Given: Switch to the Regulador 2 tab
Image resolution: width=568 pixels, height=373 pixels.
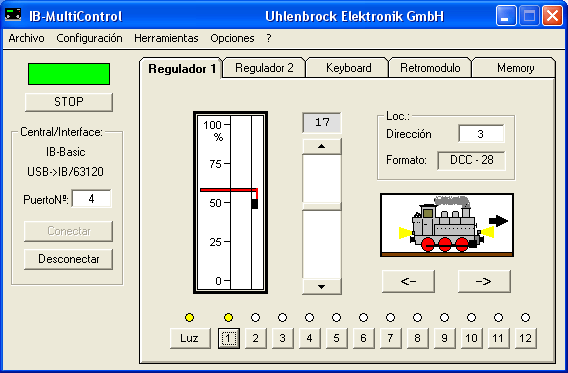Looking at the screenshot, I should point(264,68).
